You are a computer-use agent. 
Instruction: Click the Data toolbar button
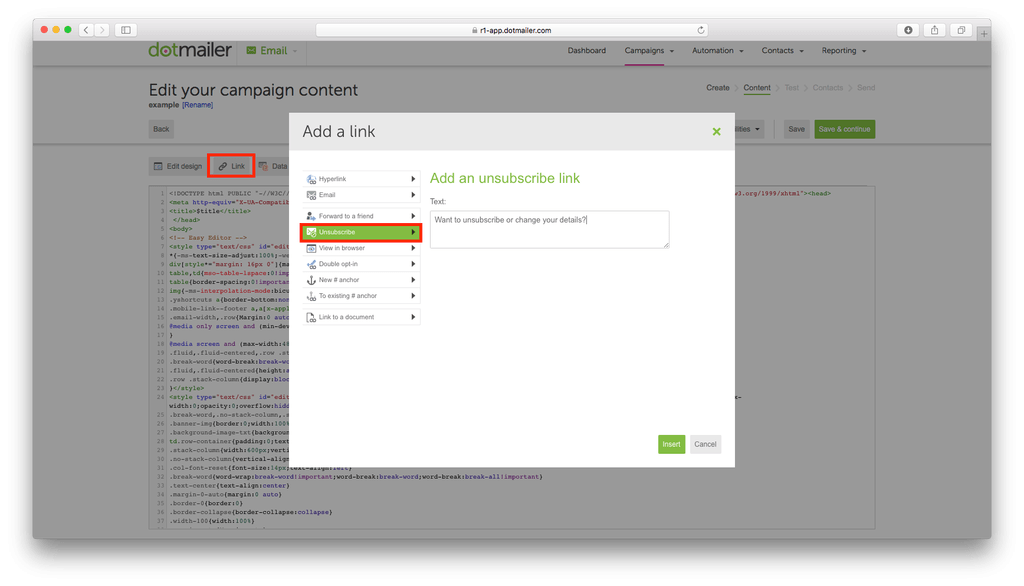(273, 166)
